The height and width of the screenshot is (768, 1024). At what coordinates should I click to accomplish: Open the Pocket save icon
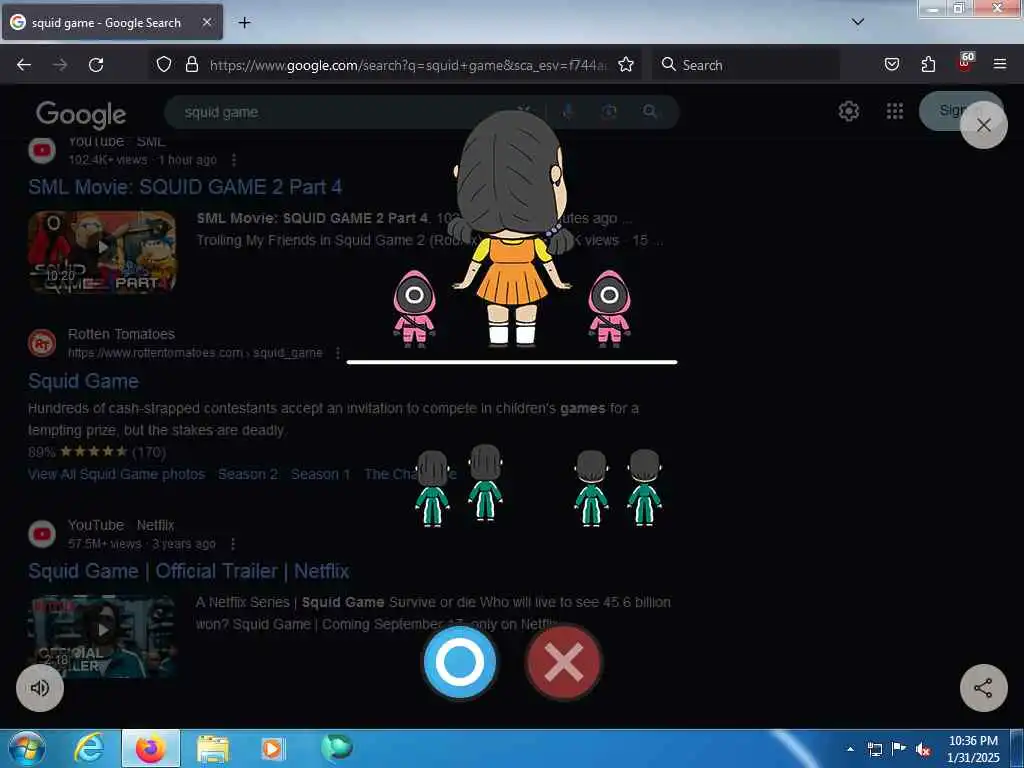[891, 64]
